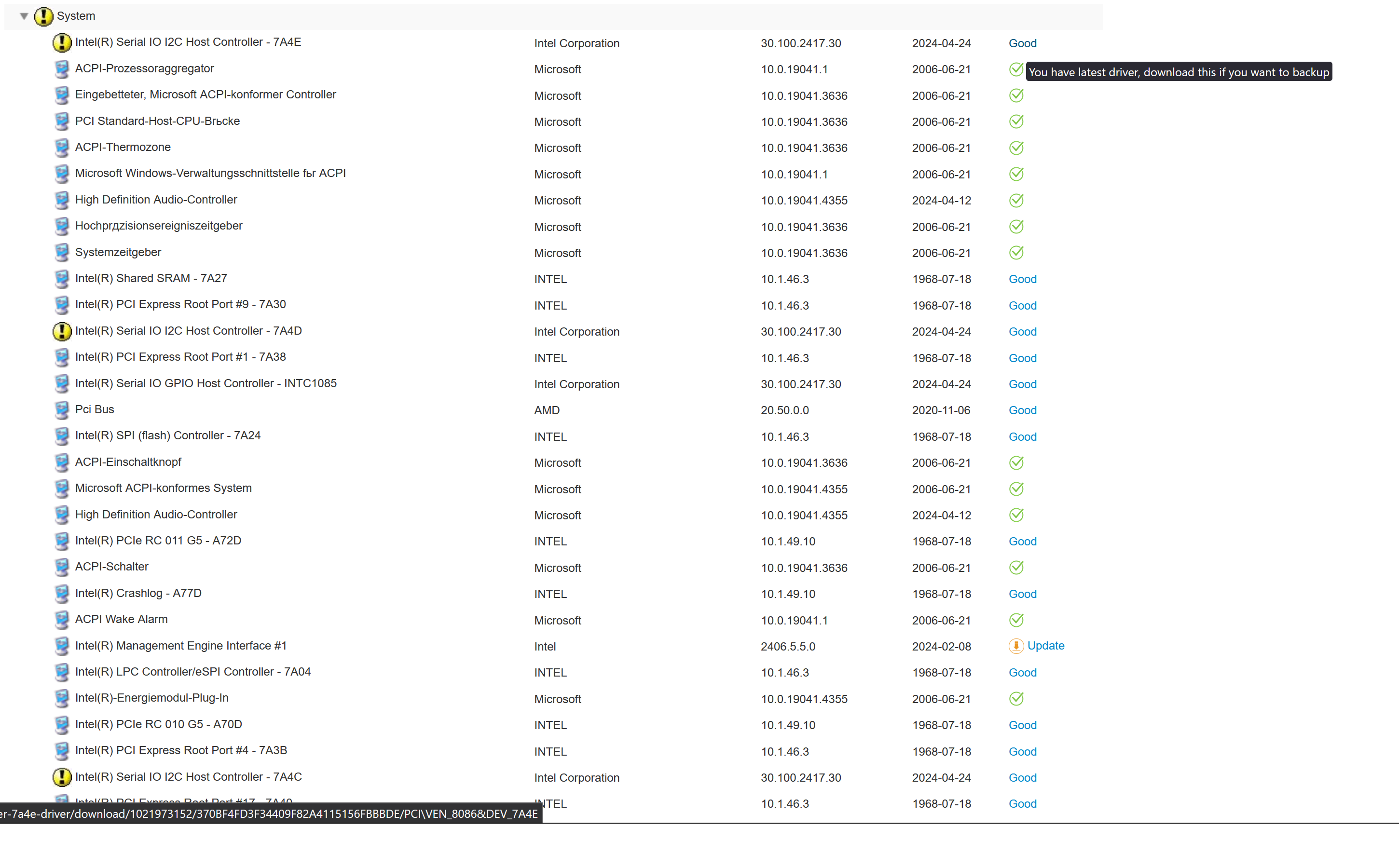Viewport: 1399px width, 868px height.
Task: Click Update link for Management Engine Interface #1
Action: (1045, 646)
